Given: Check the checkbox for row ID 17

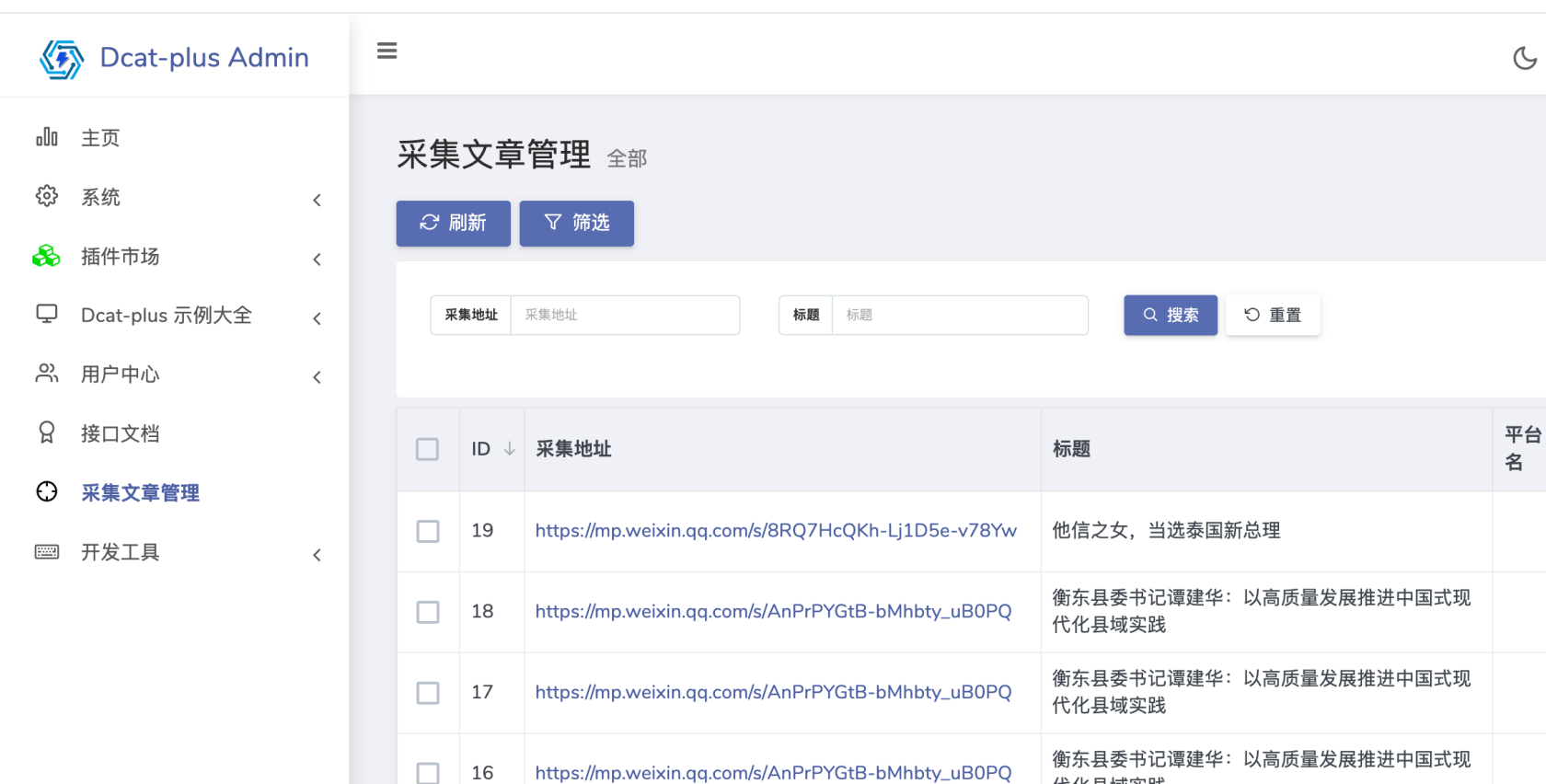Looking at the screenshot, I should click(x=428, y=693).
